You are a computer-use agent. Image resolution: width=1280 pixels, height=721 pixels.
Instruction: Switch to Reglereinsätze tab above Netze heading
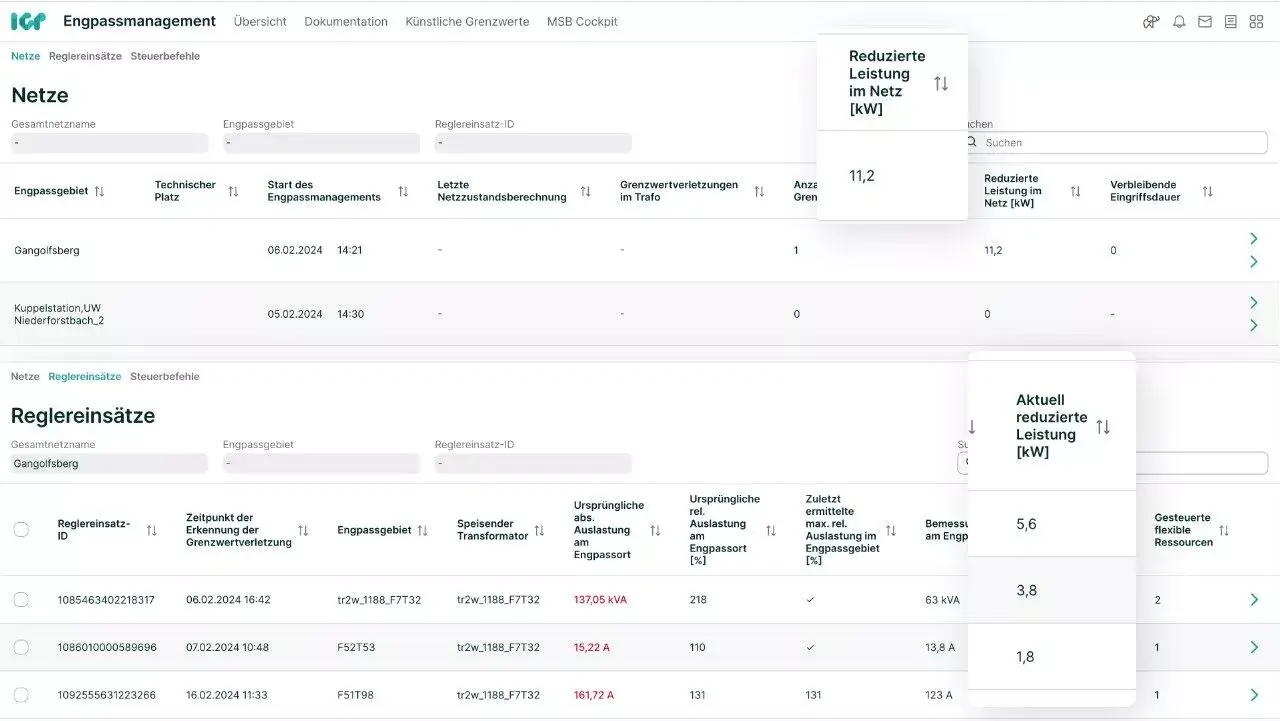85,56
